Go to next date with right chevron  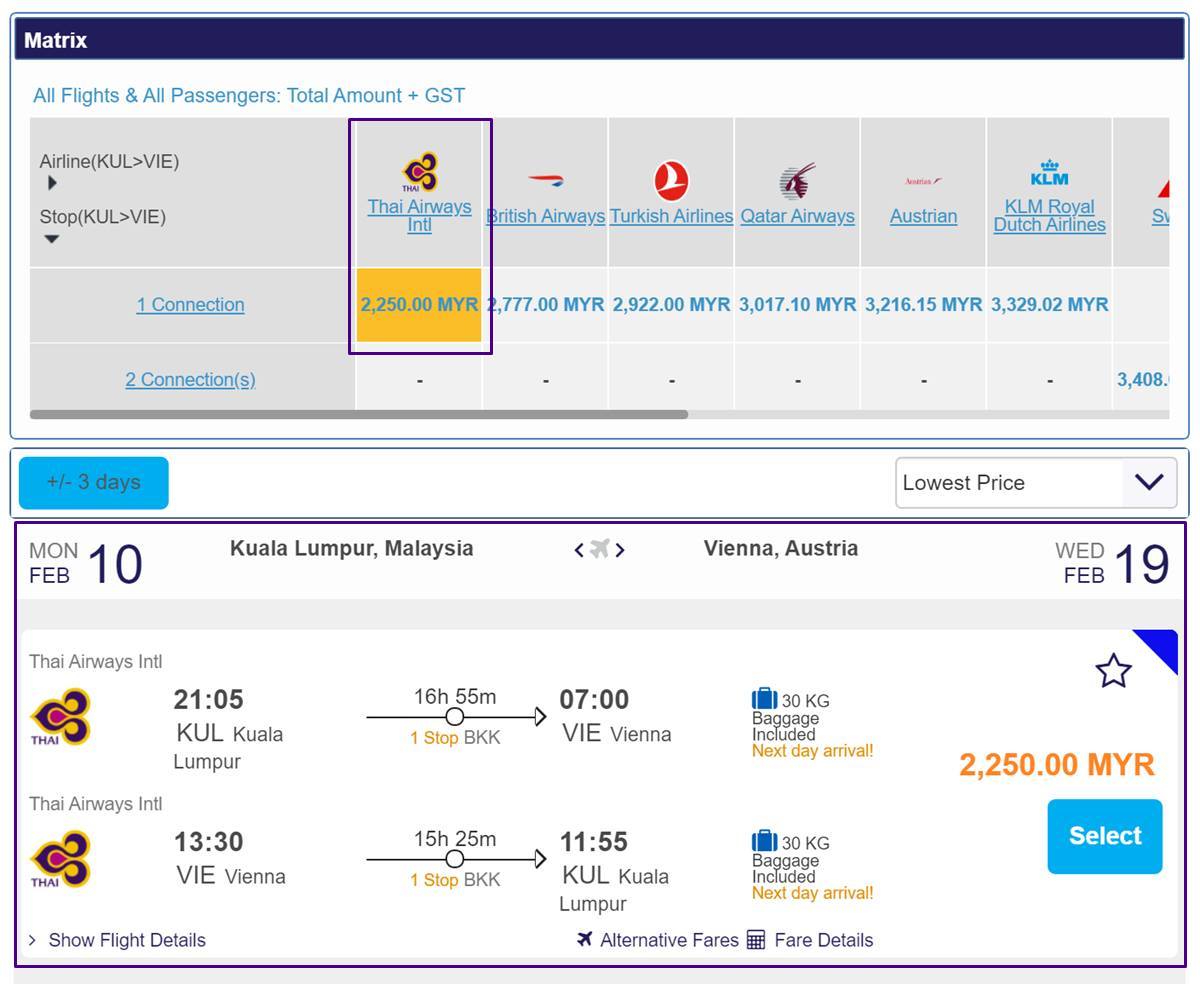[x=620, y=549]
